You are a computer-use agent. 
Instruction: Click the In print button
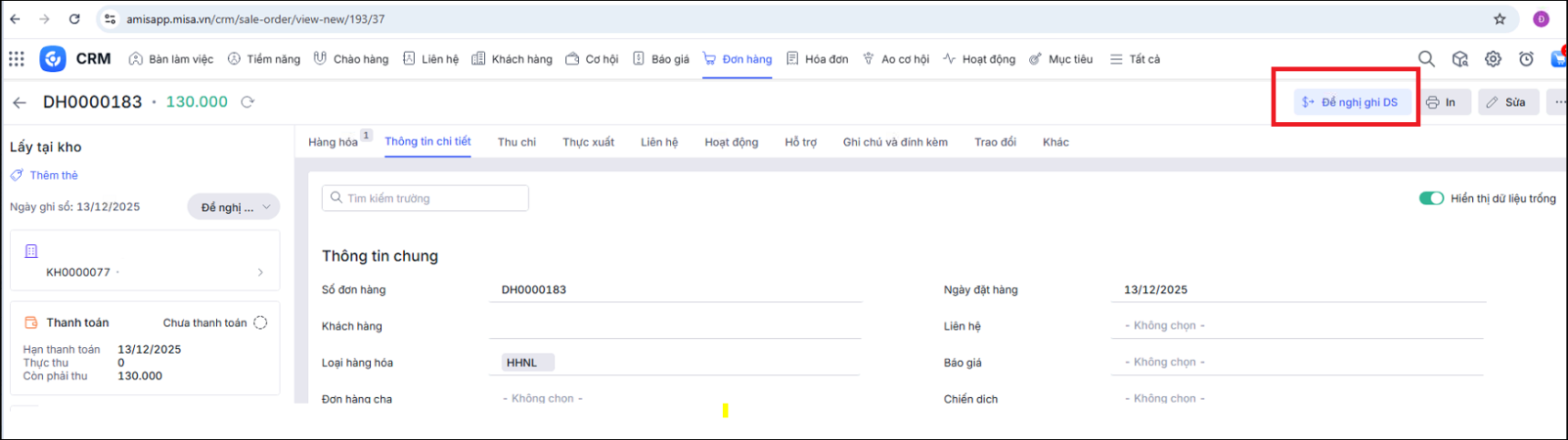coord(1443,102)
